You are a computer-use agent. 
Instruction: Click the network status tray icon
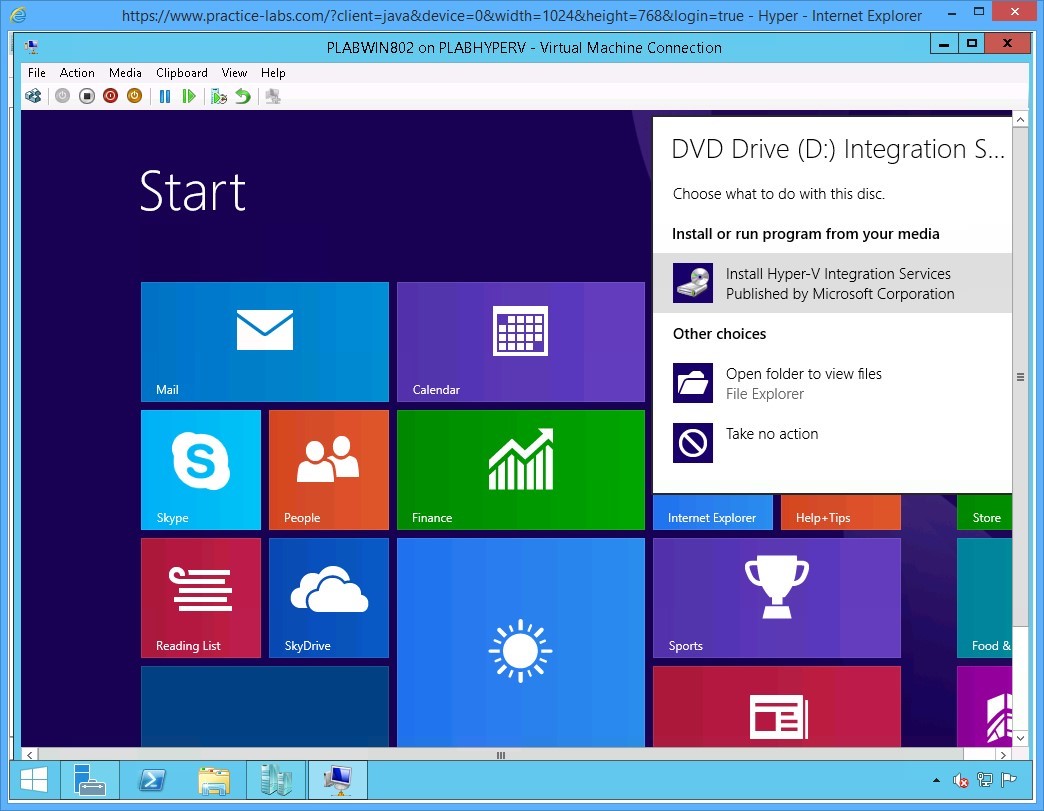coord(984,780)
